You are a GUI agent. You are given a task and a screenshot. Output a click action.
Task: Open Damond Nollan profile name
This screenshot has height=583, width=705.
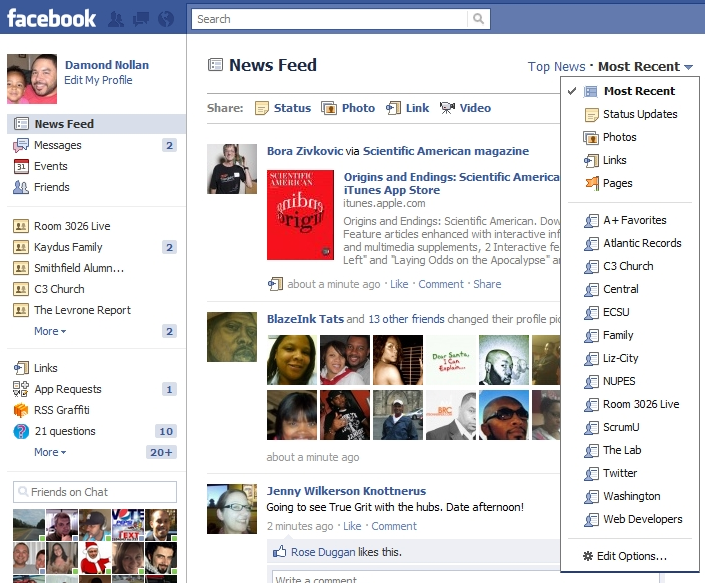(107, 65)
